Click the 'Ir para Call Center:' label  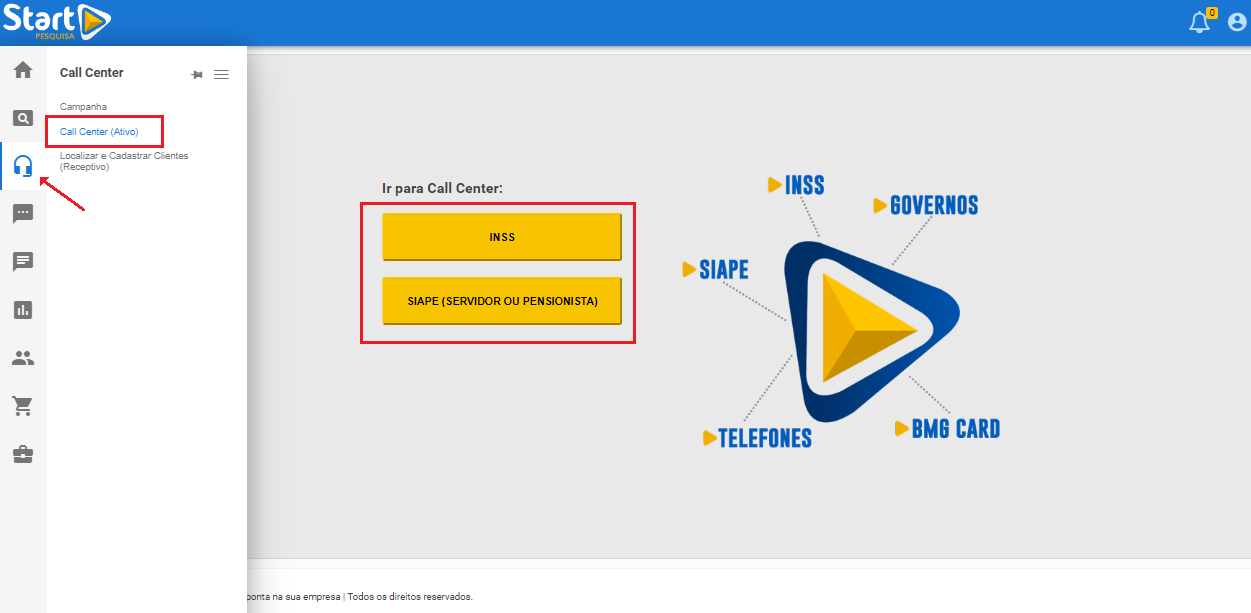click(442, 188)
